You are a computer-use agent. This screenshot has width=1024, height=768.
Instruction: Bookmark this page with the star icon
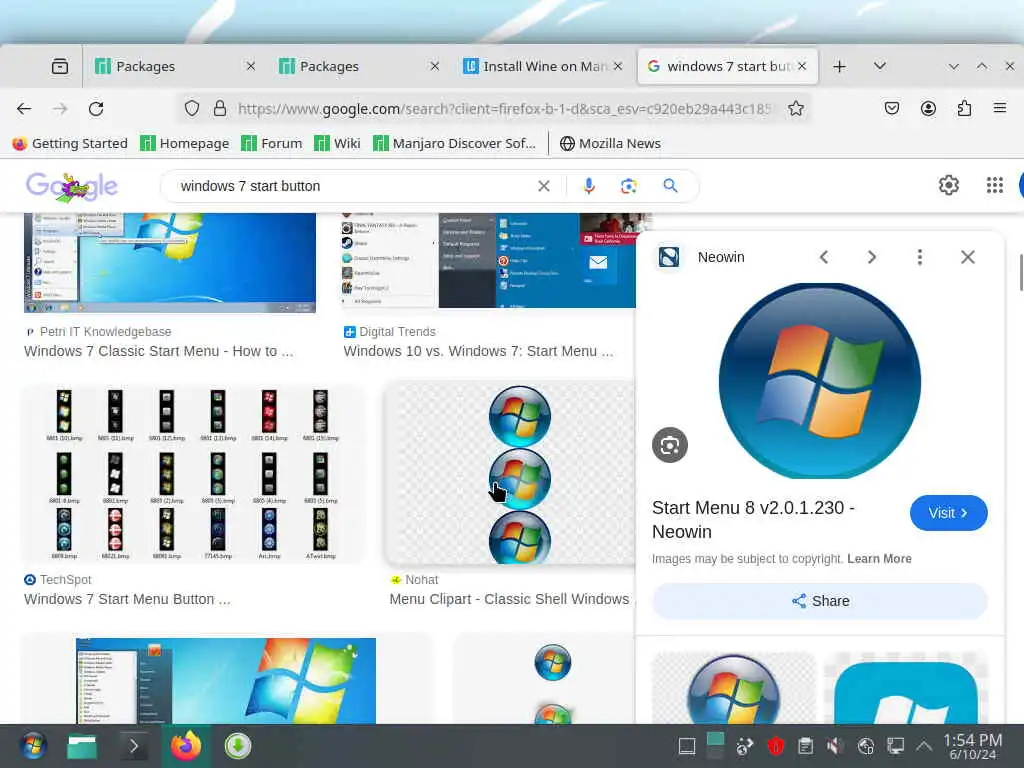coord(795,108)
